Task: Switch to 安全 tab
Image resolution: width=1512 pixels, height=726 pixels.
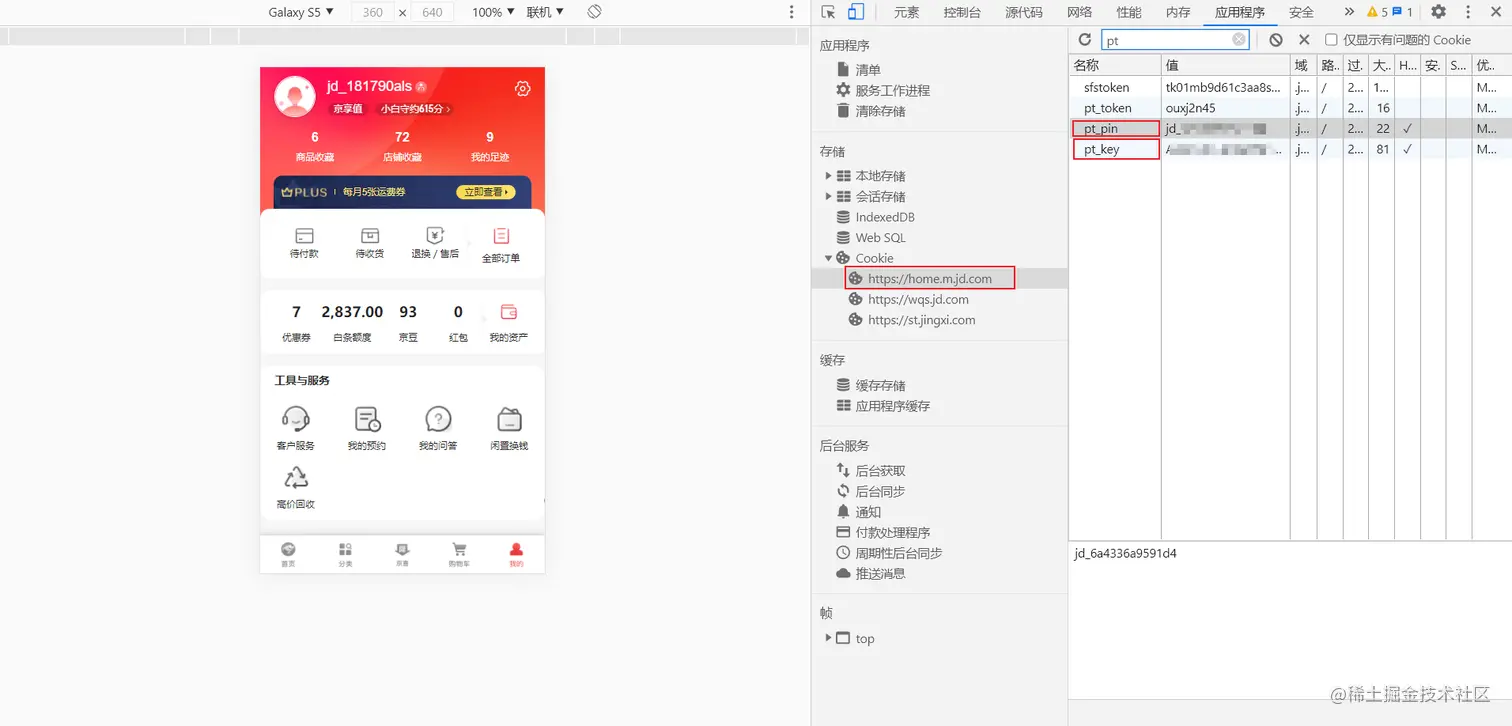Action: 1301,12
